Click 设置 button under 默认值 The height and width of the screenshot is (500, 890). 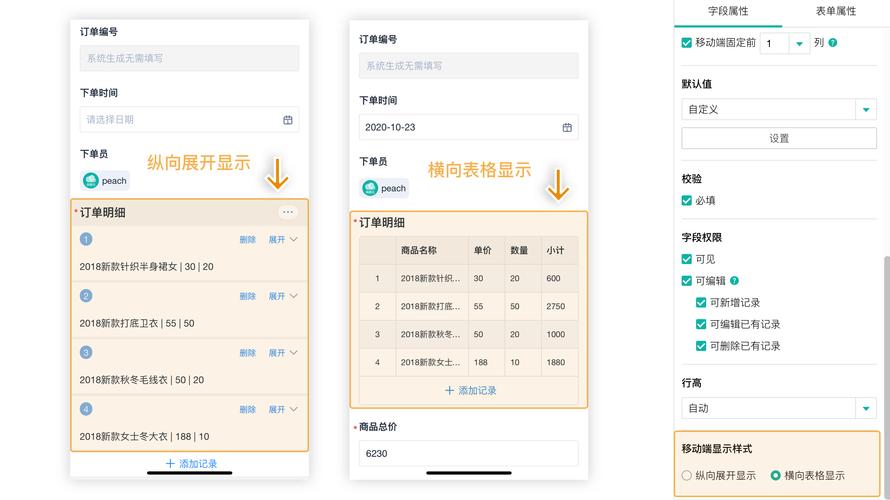pyautogui.click(x=779, y=138)
